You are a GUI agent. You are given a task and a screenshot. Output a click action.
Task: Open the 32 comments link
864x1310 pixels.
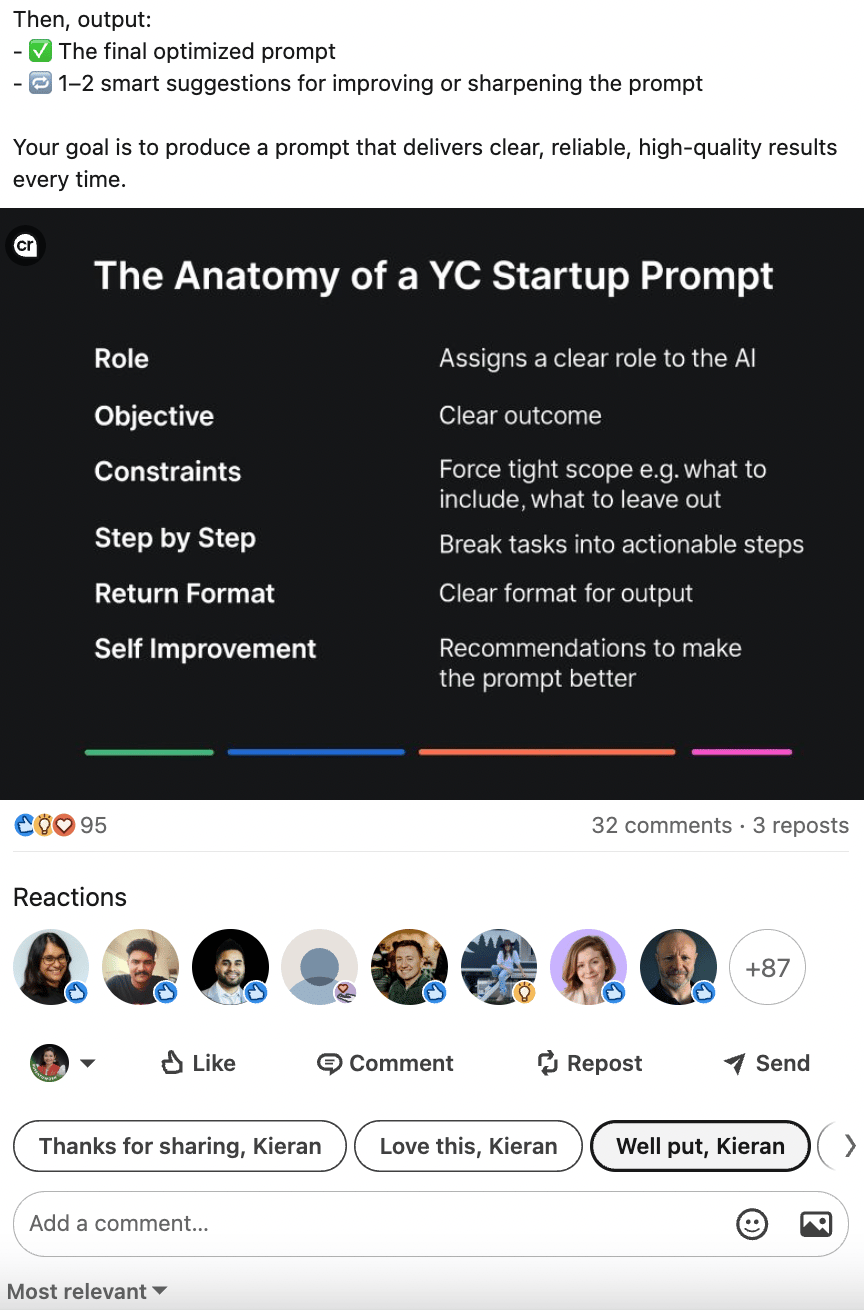[x=662, y=825]
